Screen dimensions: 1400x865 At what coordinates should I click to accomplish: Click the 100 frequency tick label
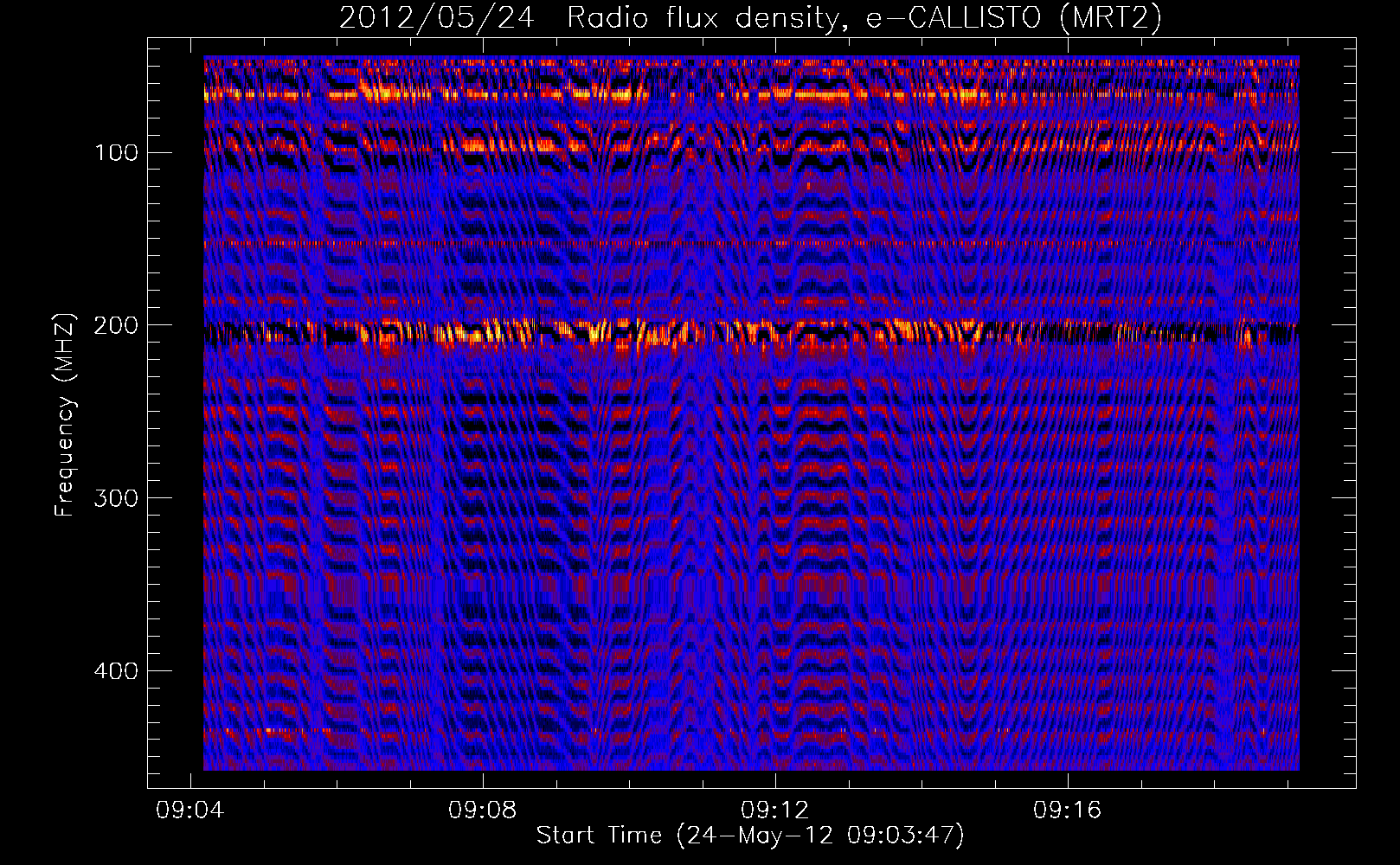[117, 153]
